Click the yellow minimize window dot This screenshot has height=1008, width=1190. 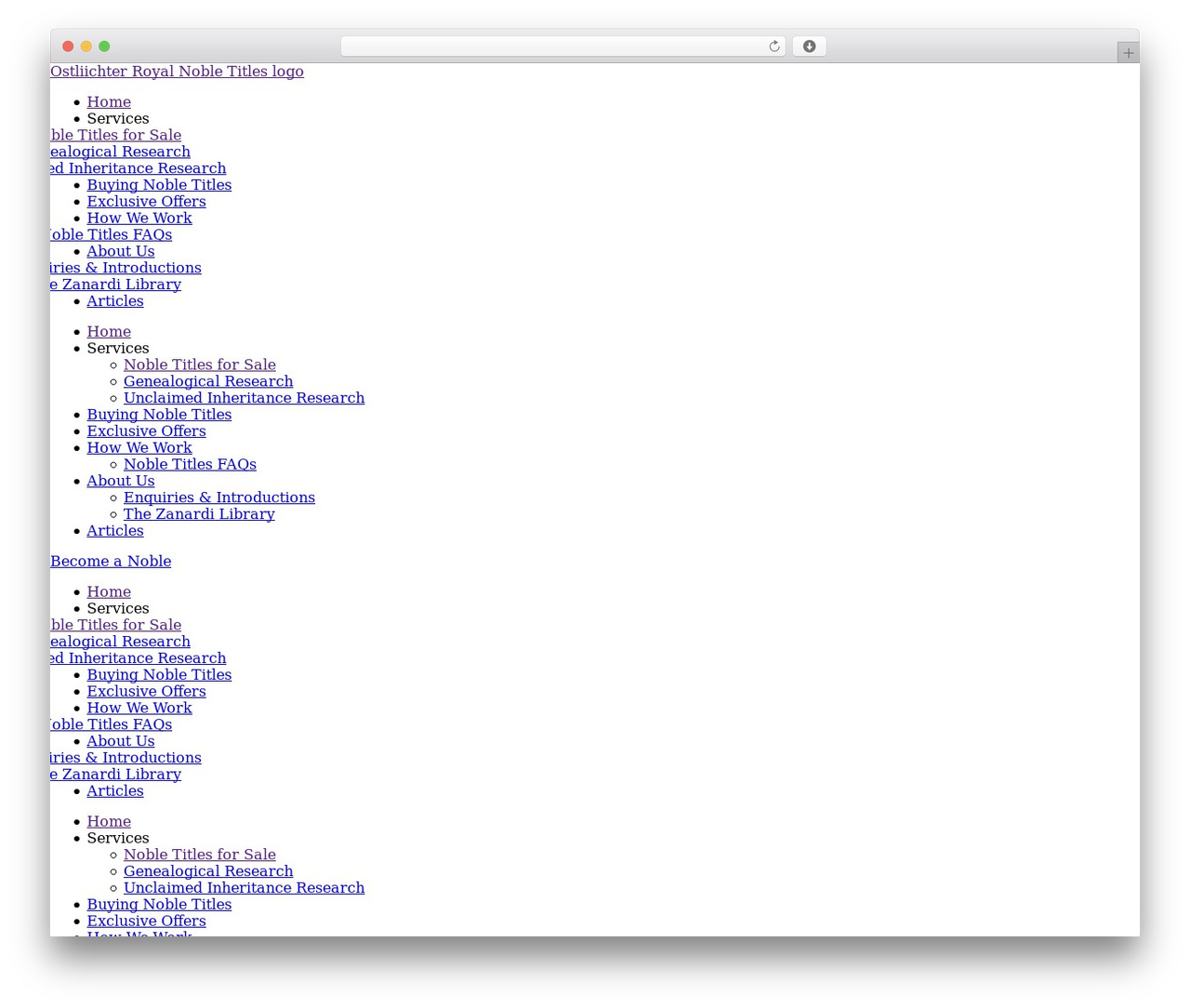pos(86,46)
